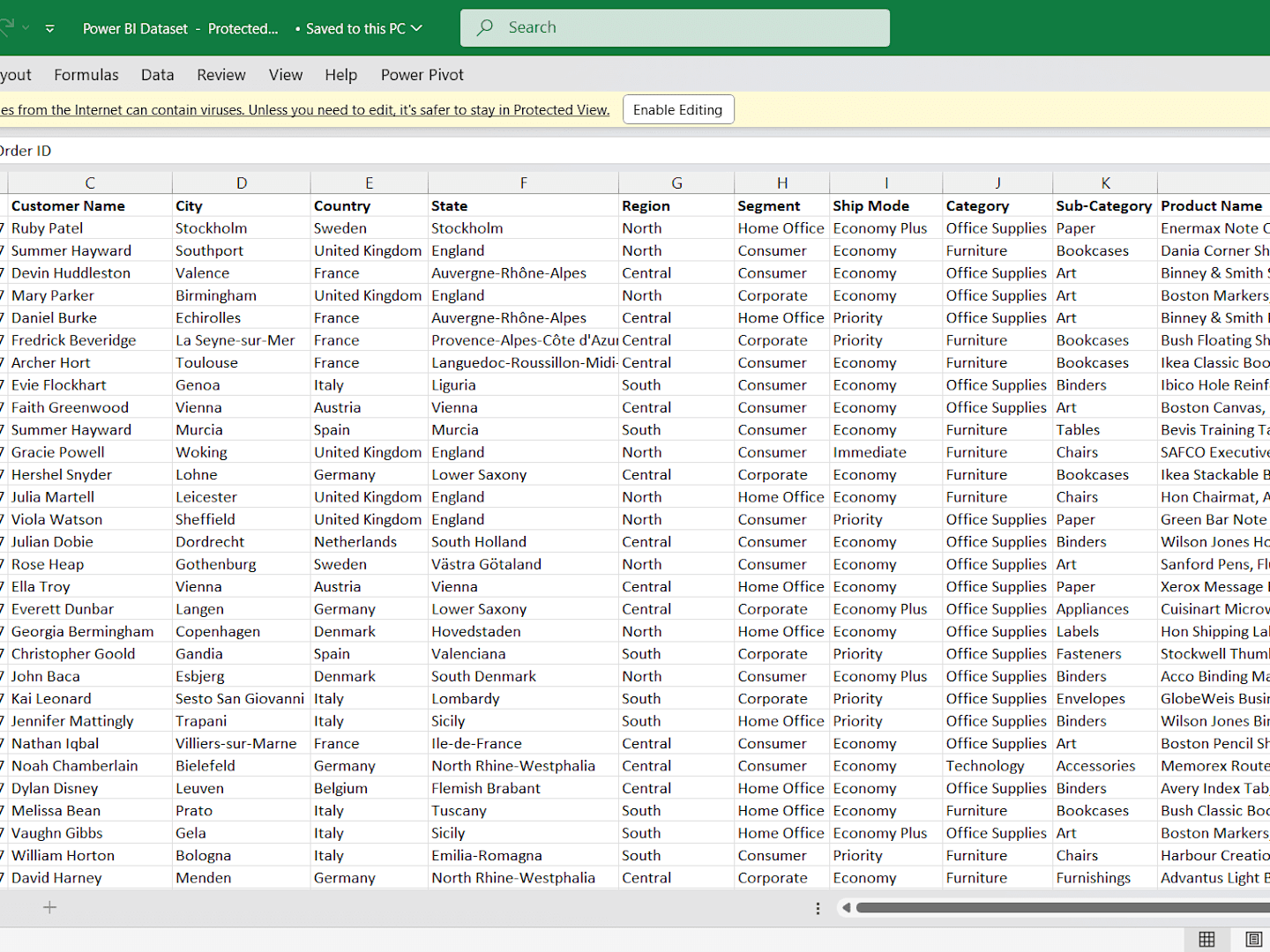Select the La Seyne-sur-Mer cell
Screen dimensions: 1270x952
click(x=242, y=340)
